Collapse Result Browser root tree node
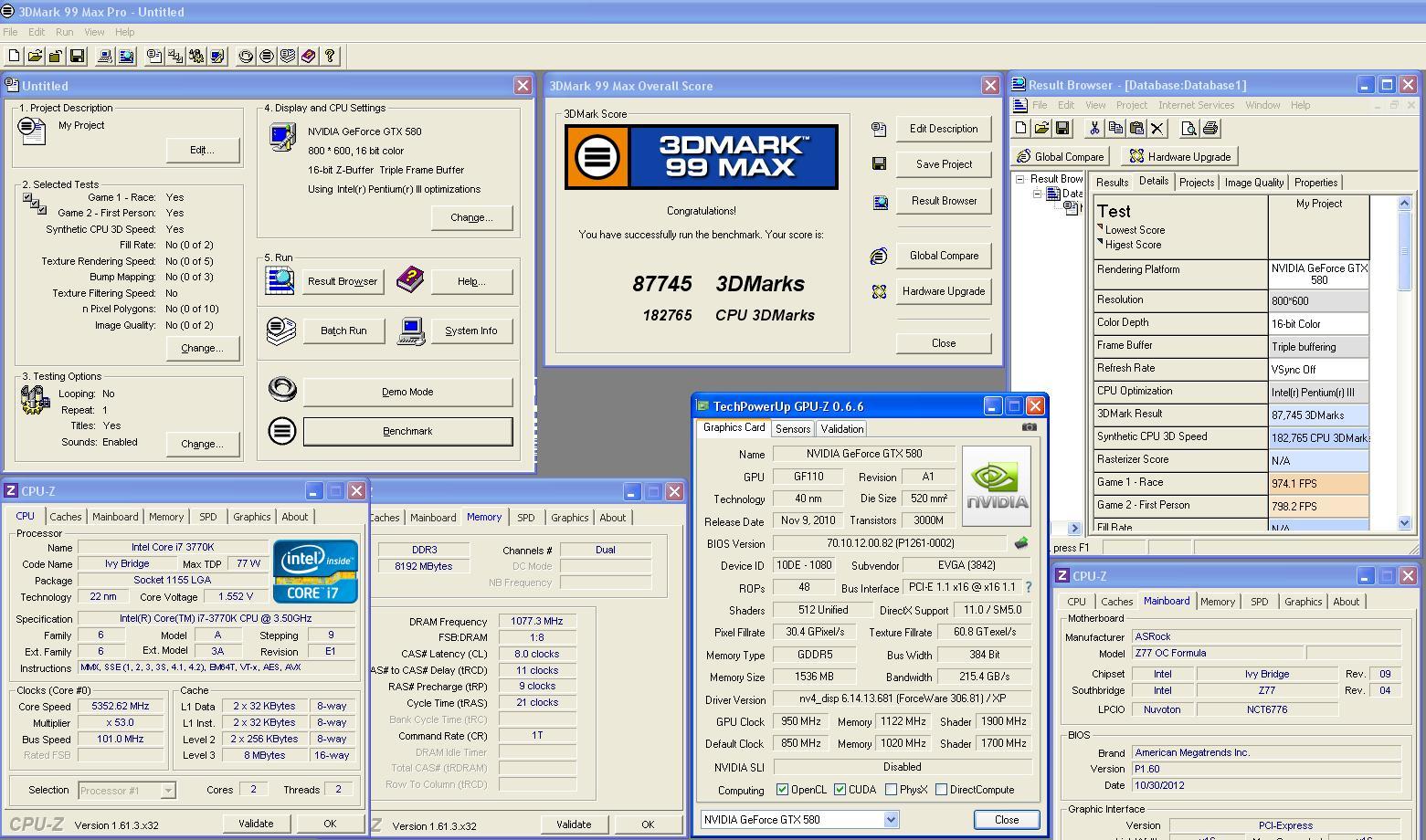The height and width of the screenshot is (840, 1426). 1021,179
